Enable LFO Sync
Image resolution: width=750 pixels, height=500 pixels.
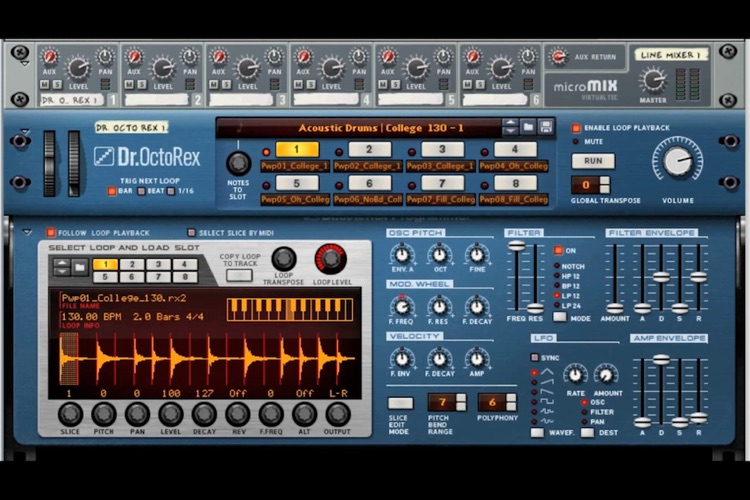535,357
